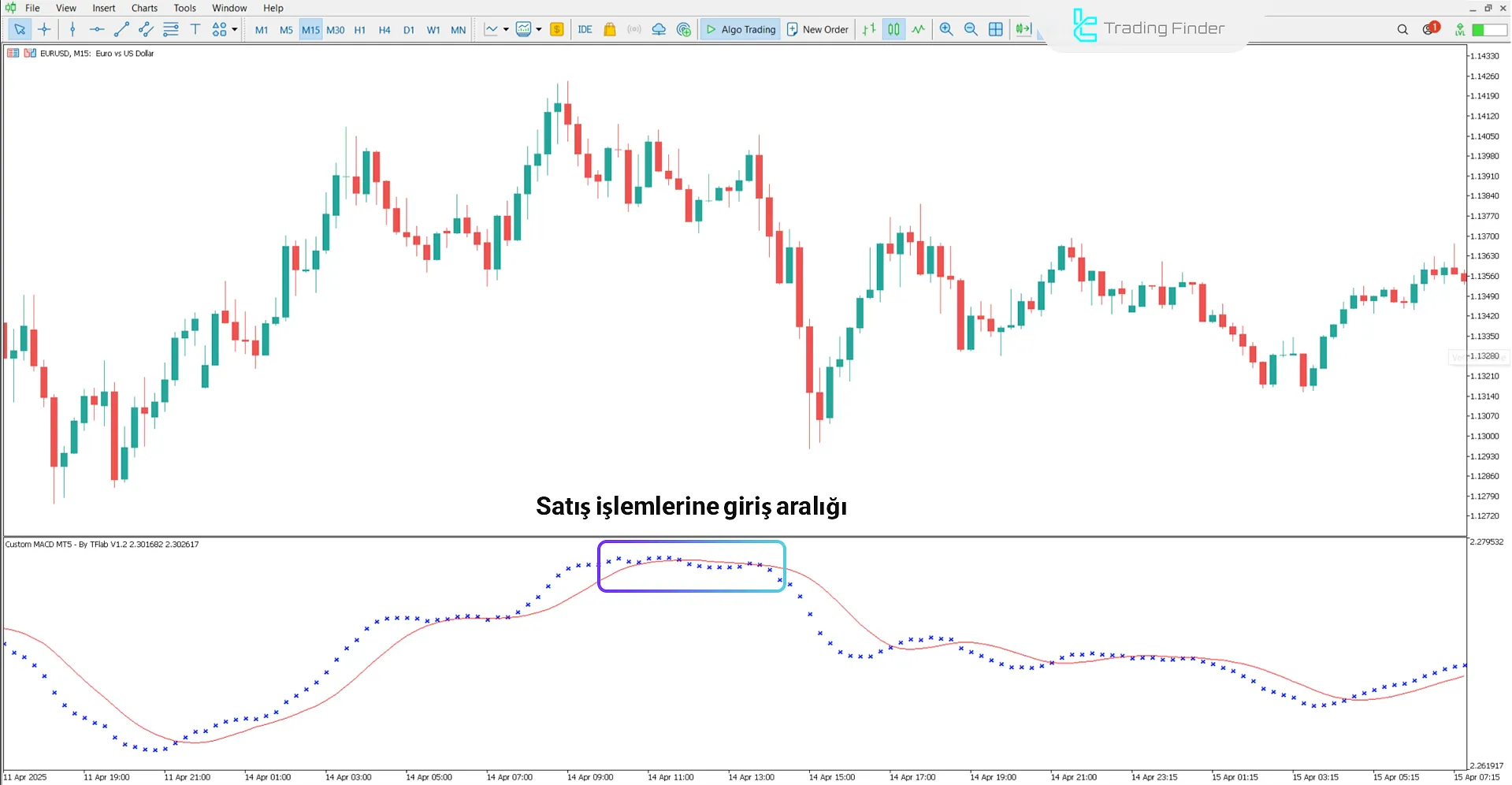
Task: Zoom out the chart
Action: pos(971,29)
